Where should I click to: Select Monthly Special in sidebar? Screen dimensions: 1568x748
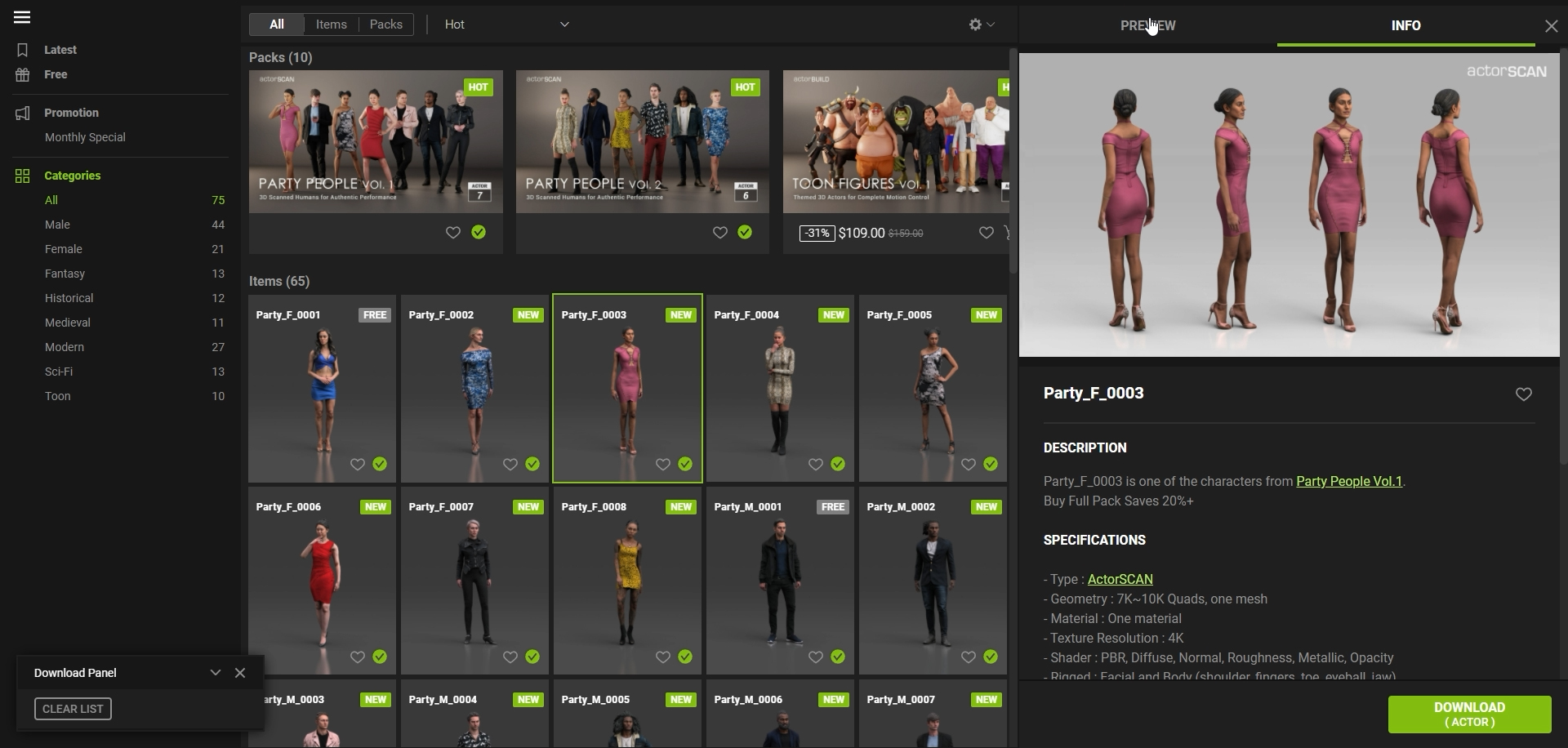coord(85,137)
